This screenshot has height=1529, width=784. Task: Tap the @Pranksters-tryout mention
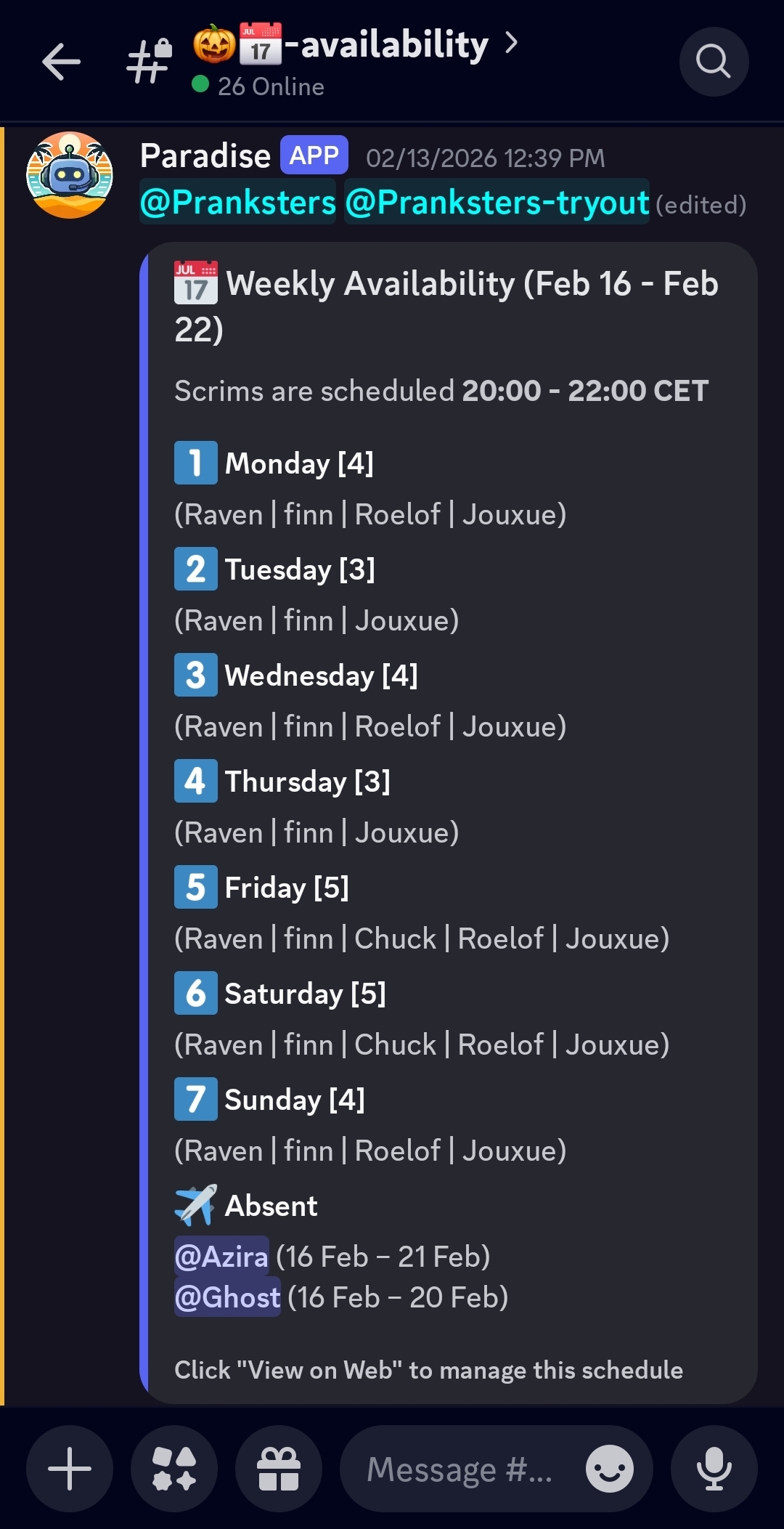click(497, 203)
